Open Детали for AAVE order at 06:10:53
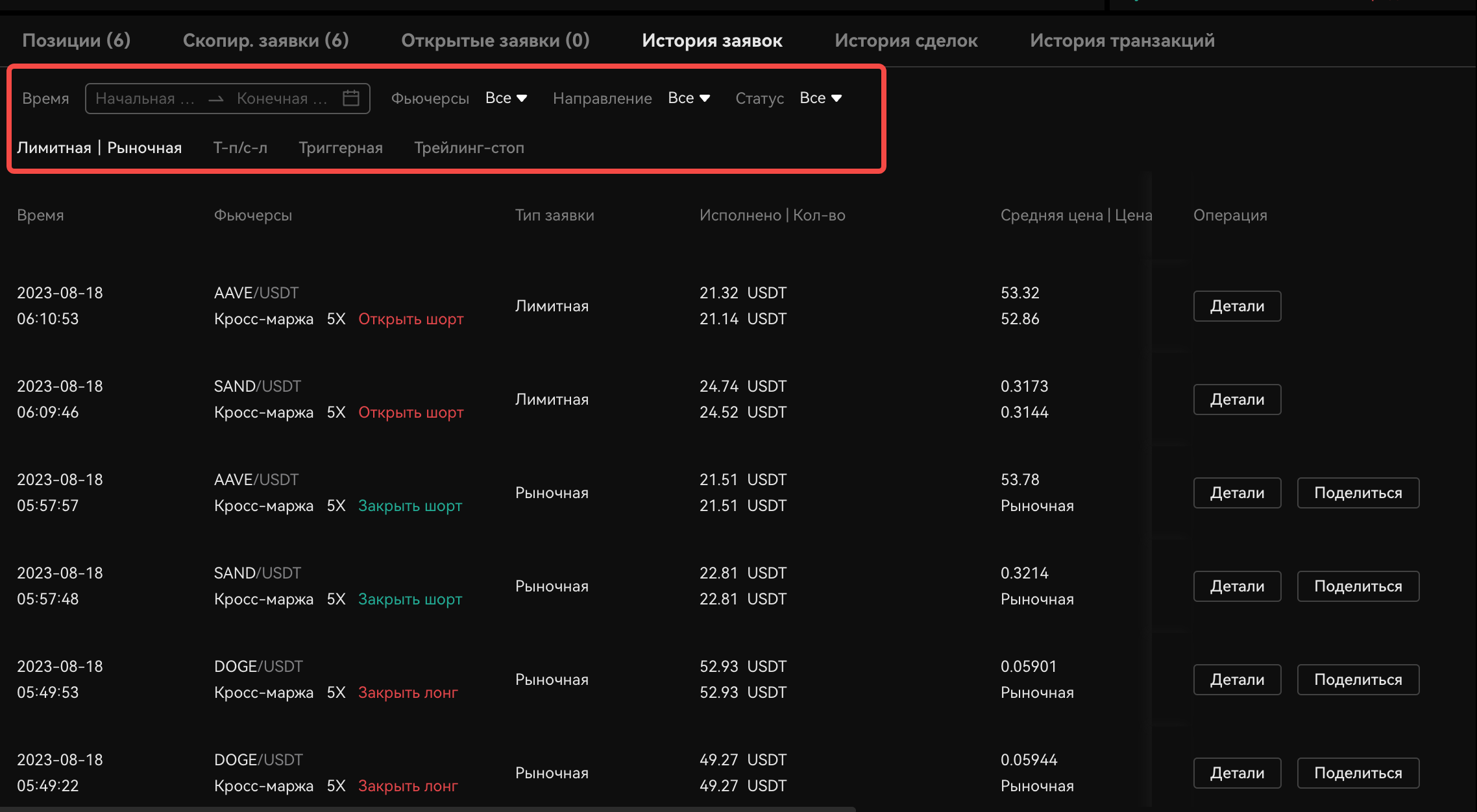Image resolution: width=1477 pixels, height=812 pixels. 1237,306
